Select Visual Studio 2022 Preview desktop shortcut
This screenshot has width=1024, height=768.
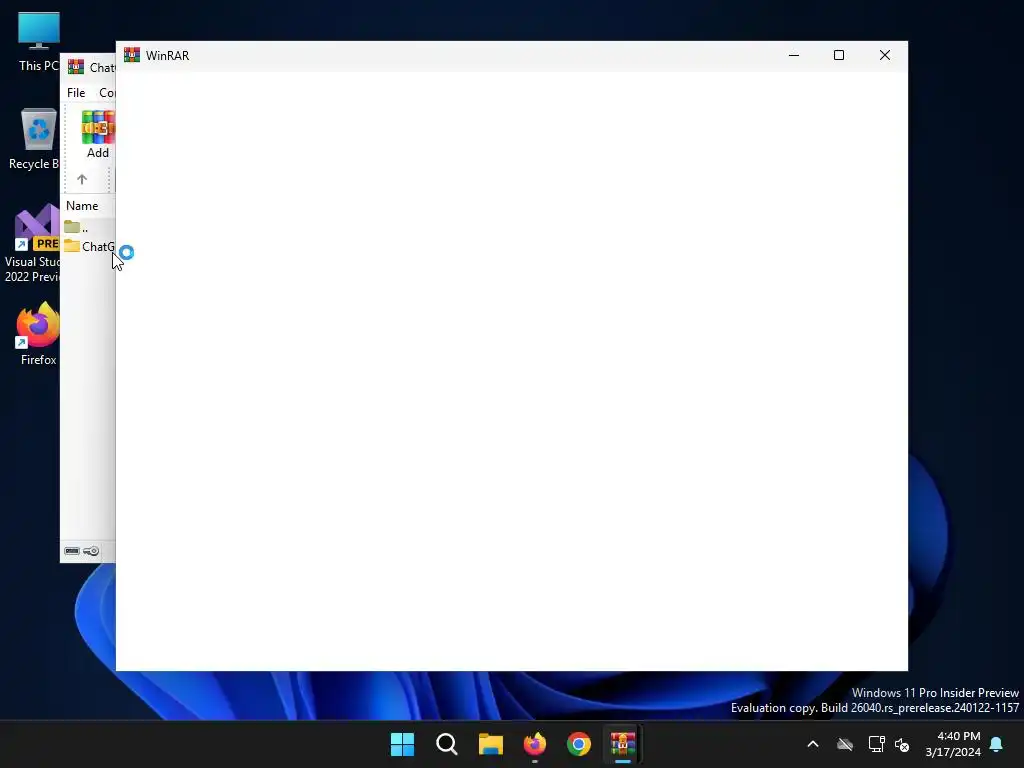[33, 243]
